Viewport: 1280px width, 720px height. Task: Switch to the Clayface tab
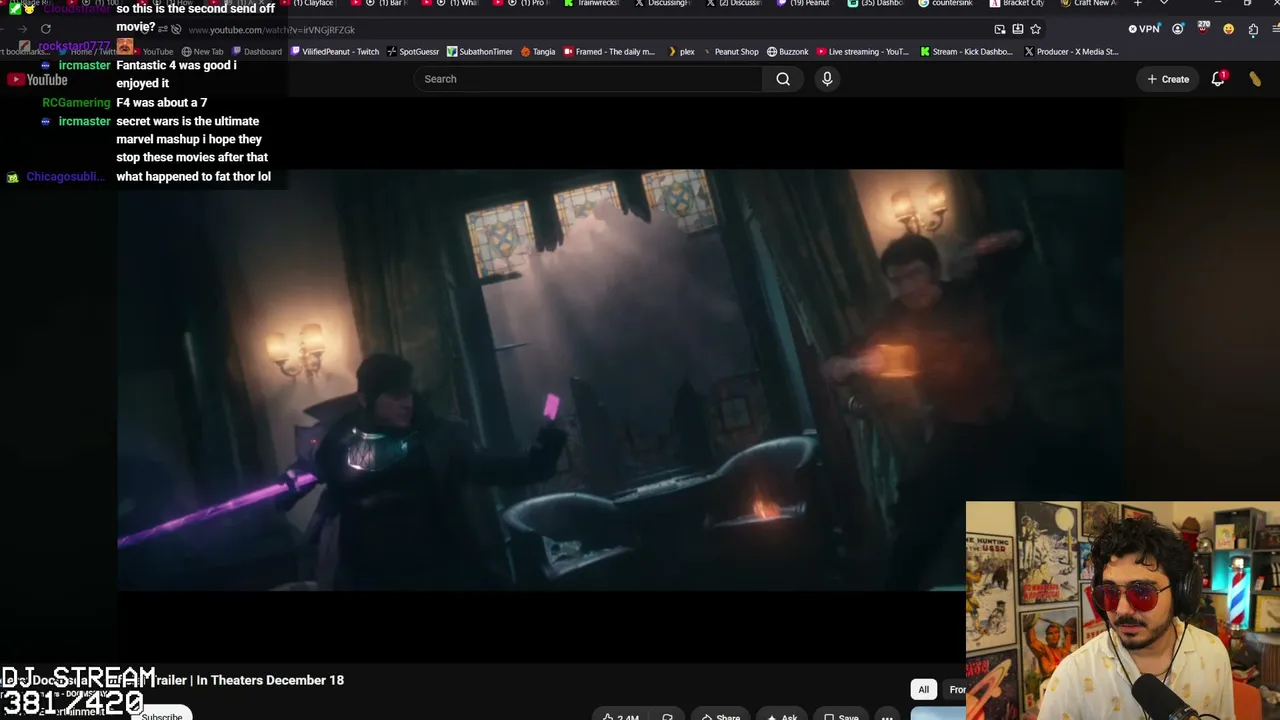click(307, 4)
